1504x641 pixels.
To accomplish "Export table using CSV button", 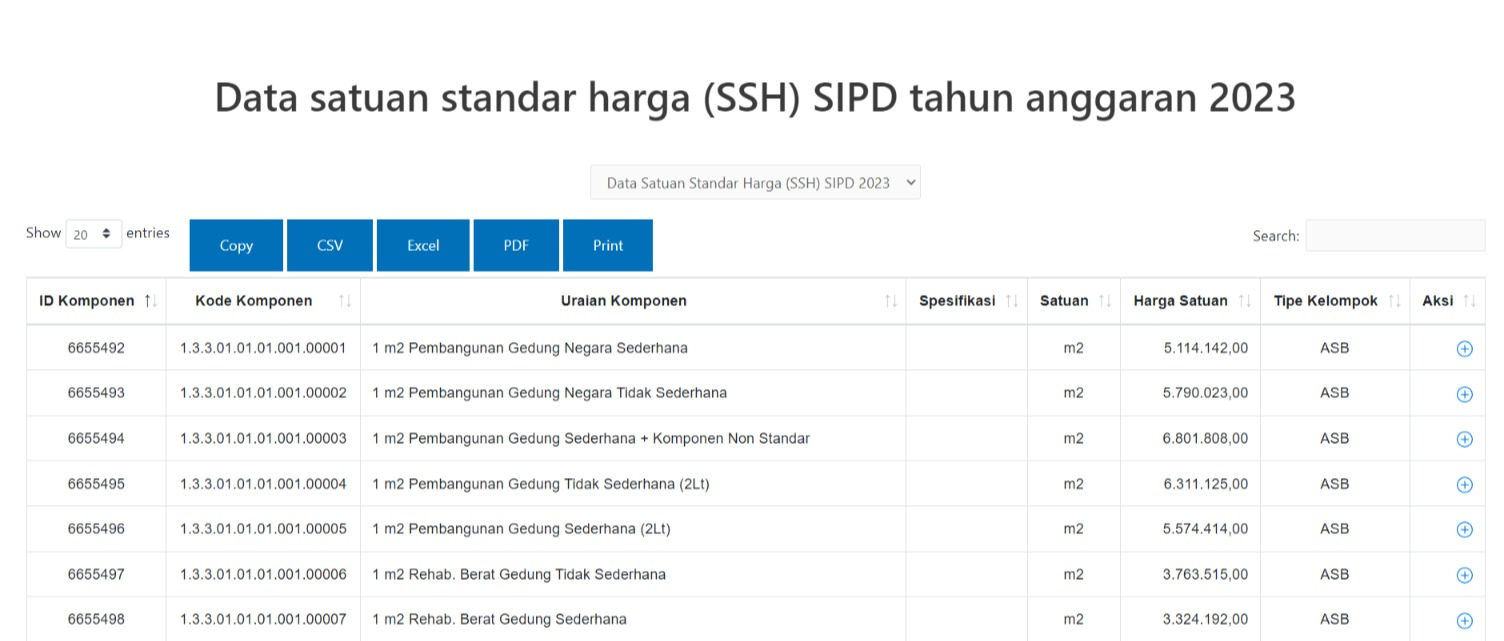I will pos(330,245).
